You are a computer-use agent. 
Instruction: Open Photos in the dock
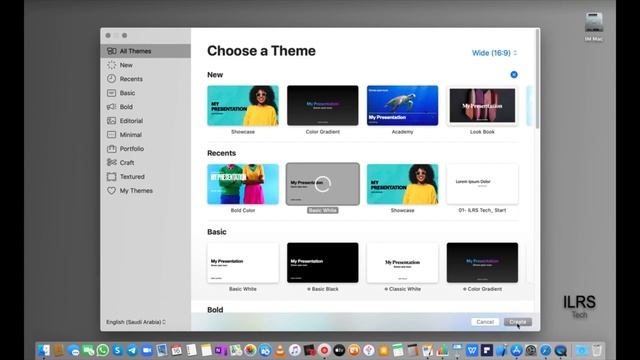[250, 350]
